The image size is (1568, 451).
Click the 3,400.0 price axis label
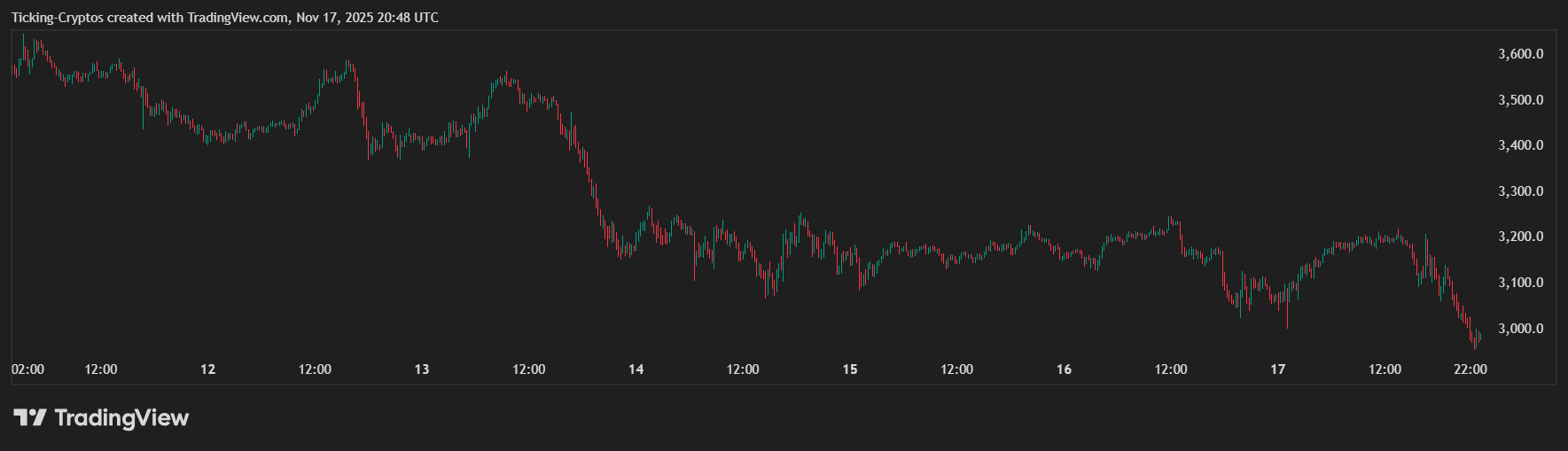(1520, 145)
